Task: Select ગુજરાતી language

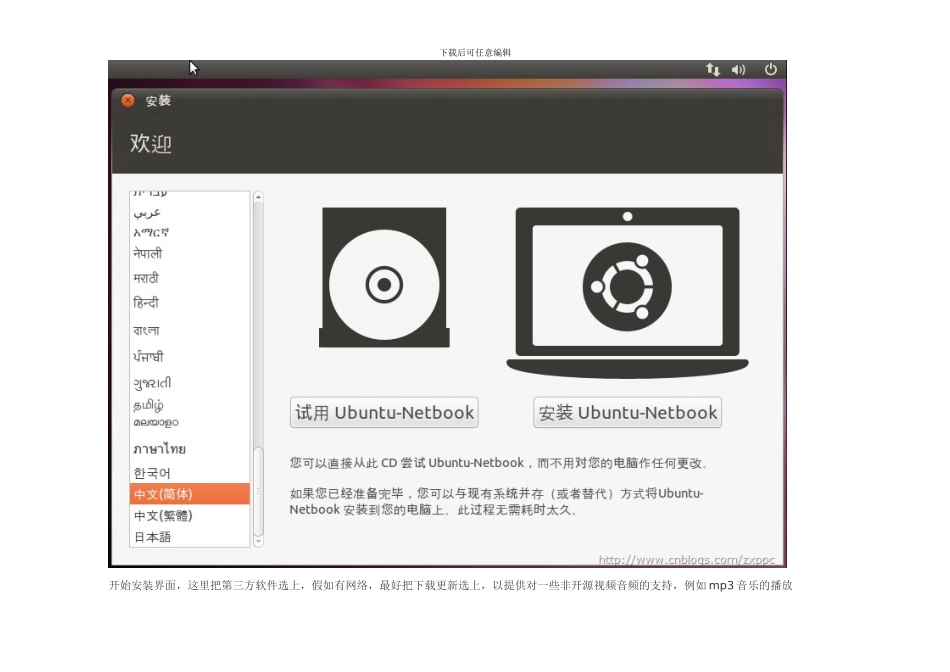Action: [x=190, y=383]
